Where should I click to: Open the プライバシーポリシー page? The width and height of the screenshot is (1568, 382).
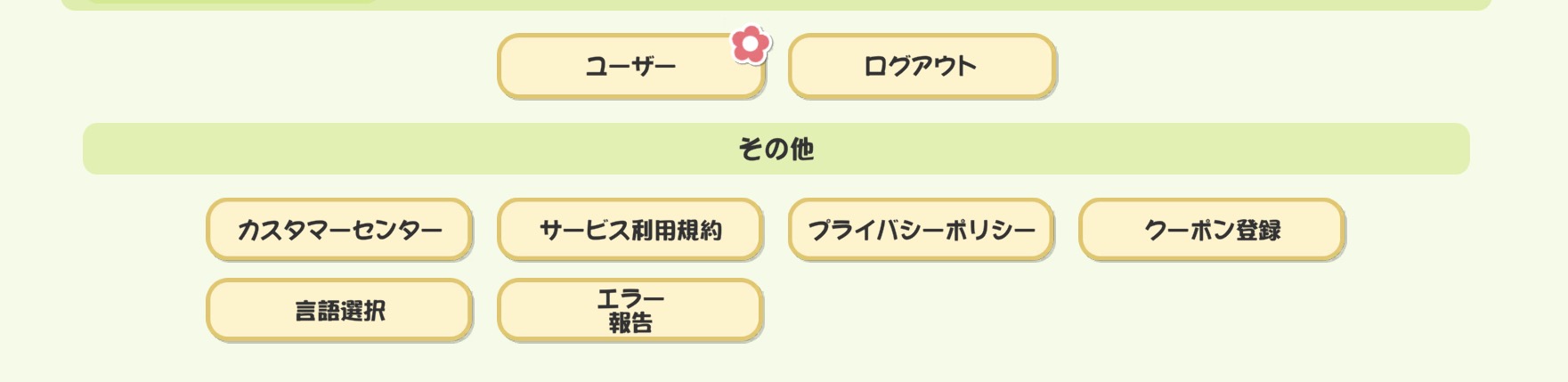point(922,230)
